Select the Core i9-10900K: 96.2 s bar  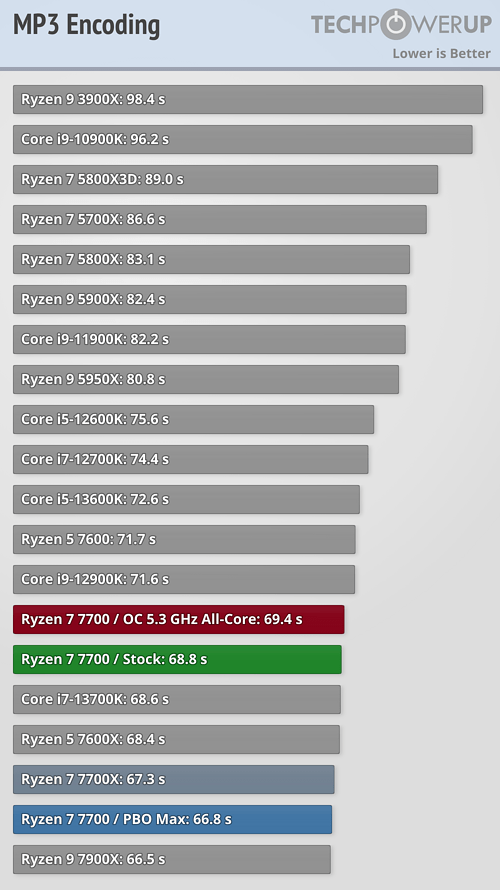coord(243,139)
